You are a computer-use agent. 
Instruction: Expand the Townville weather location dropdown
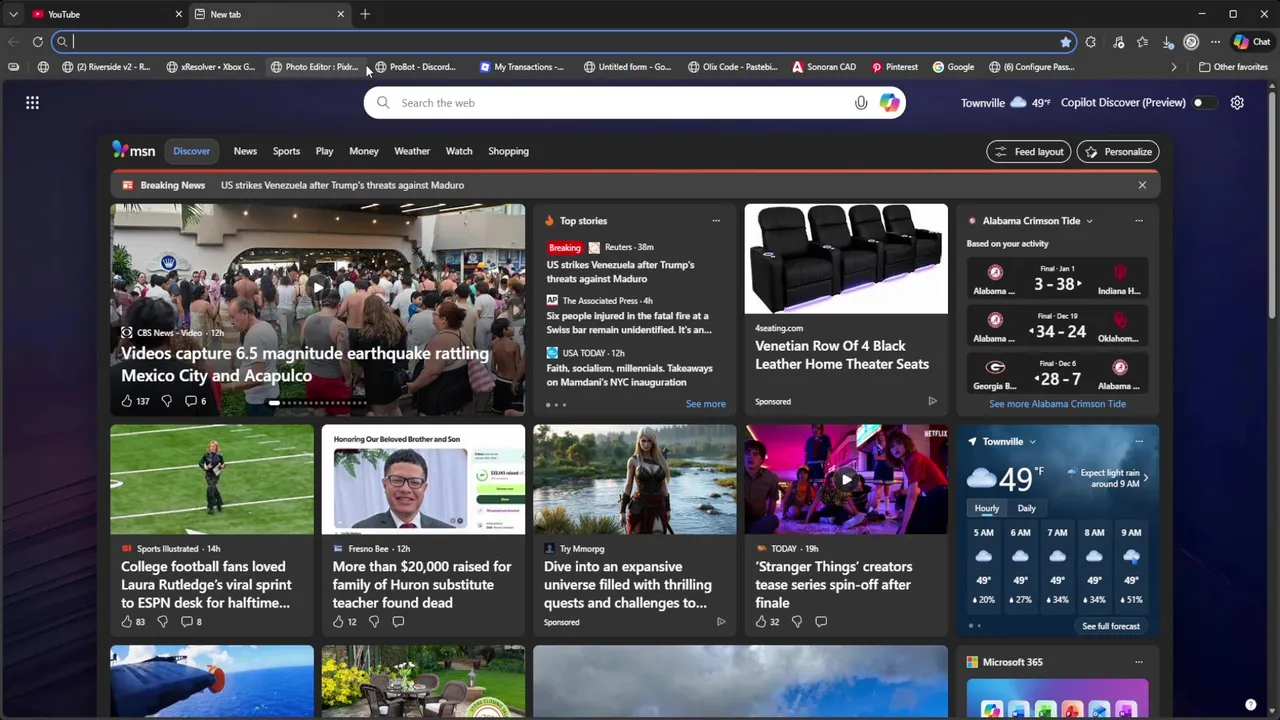[x=1032, y=442]
